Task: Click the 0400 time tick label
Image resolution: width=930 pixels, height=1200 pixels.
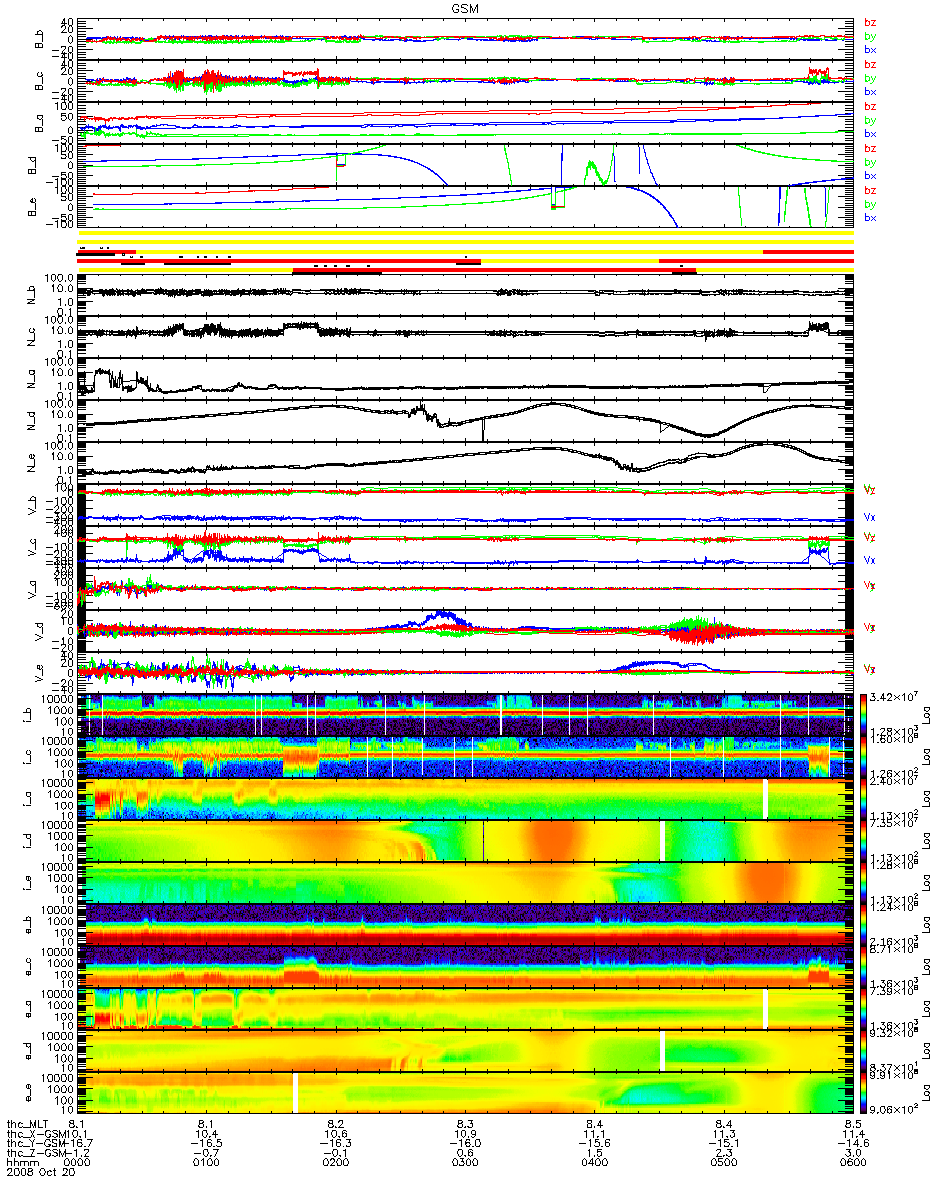Action: (x=594, y=1164)
